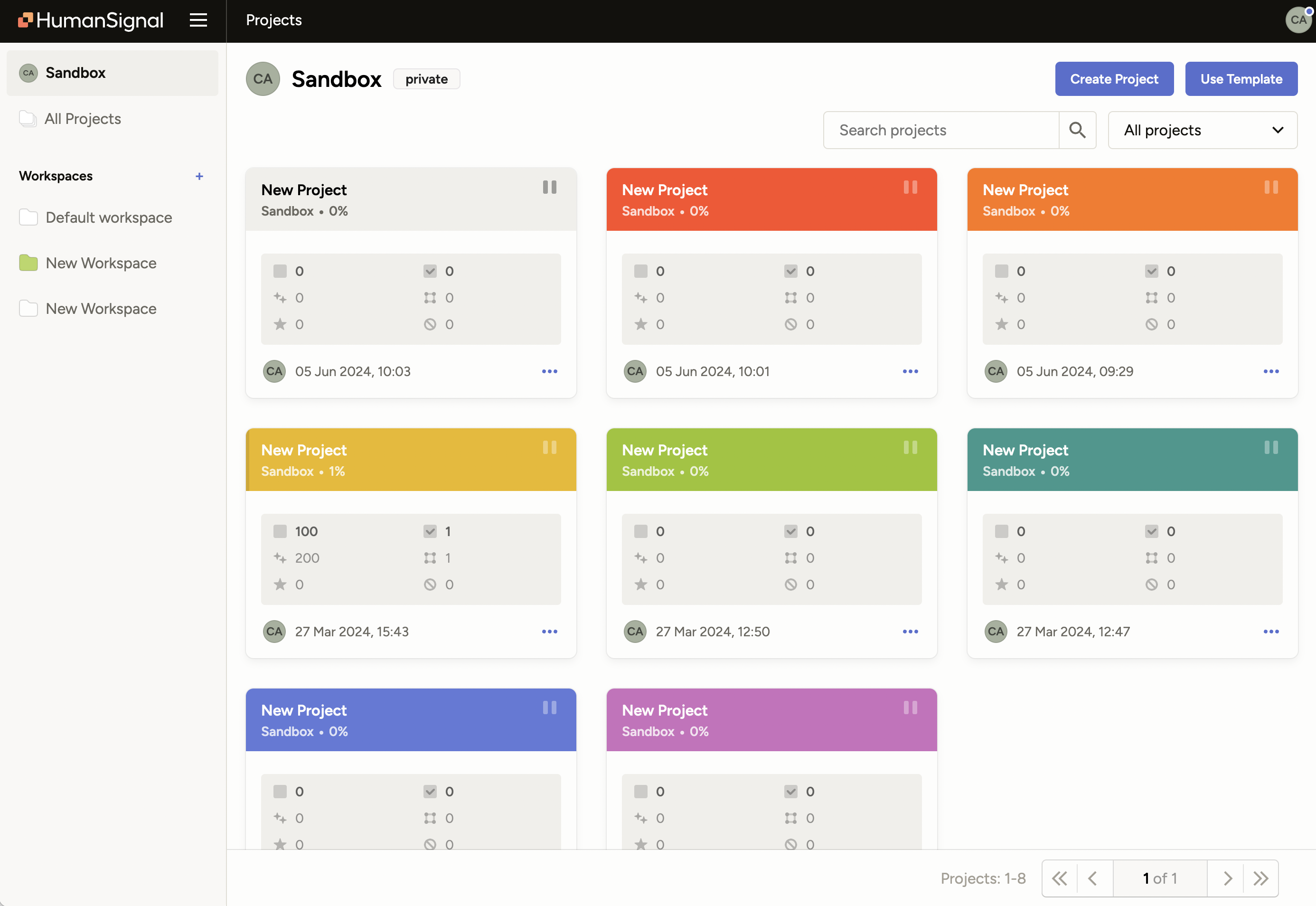Image resolution: width=1316 pixels, height=906 pixels.
Task: Pause the red New Project
Action: [x=911, y=187]
